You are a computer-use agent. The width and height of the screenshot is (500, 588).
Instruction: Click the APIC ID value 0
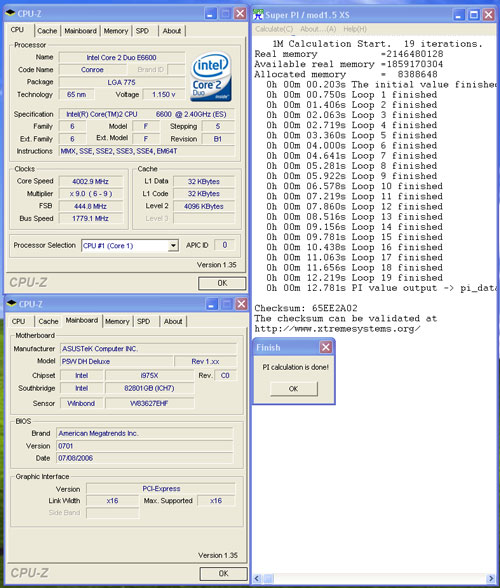click(x=224, y=245)
